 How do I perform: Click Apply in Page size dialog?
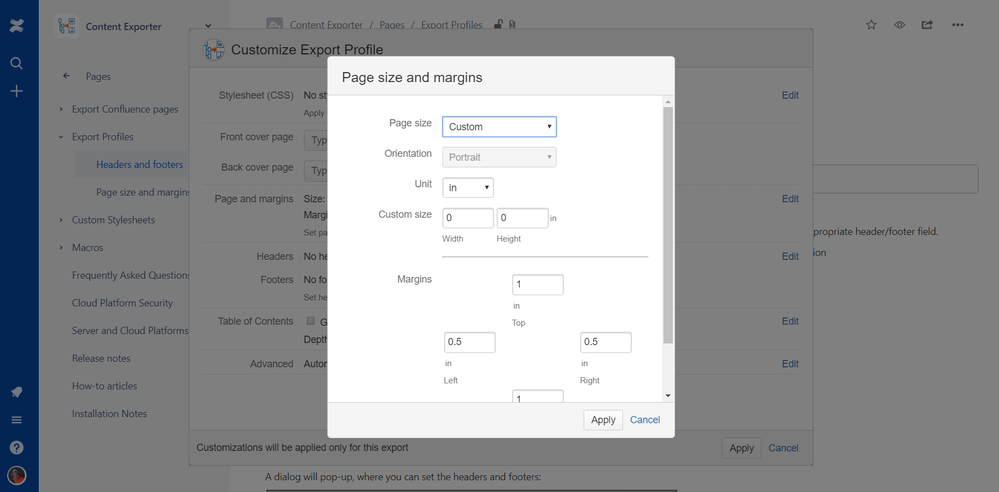coord(603,420)
